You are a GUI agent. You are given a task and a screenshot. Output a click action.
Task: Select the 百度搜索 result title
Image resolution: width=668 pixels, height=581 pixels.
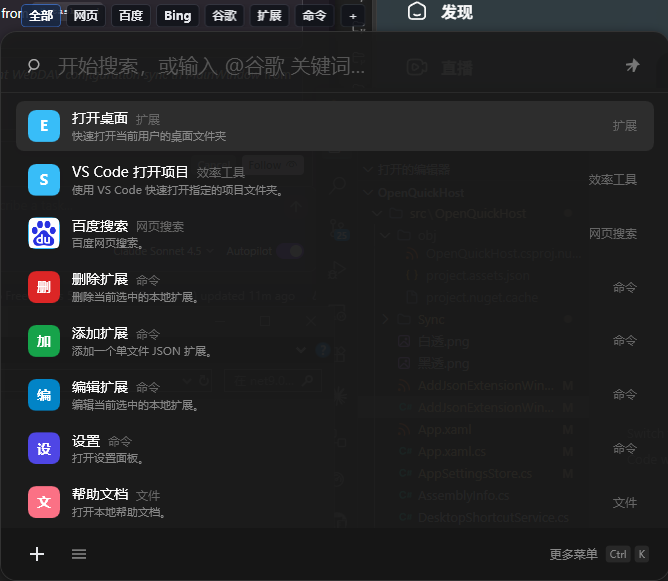coord(100,226)
